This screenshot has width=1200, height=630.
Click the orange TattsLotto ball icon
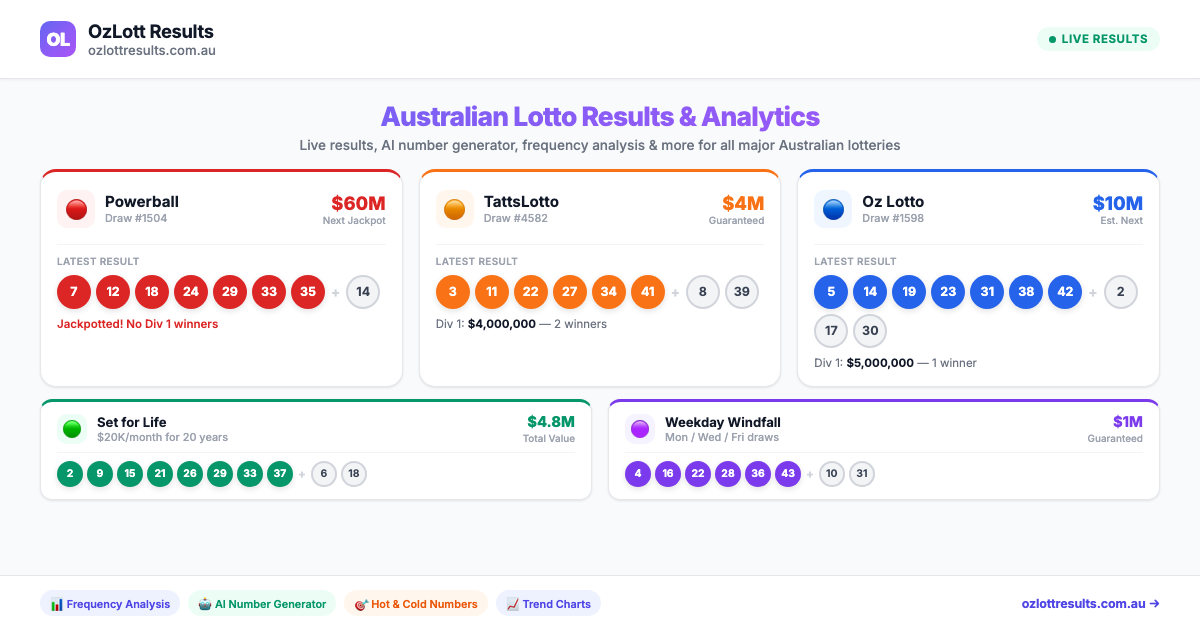coord(455,209)
